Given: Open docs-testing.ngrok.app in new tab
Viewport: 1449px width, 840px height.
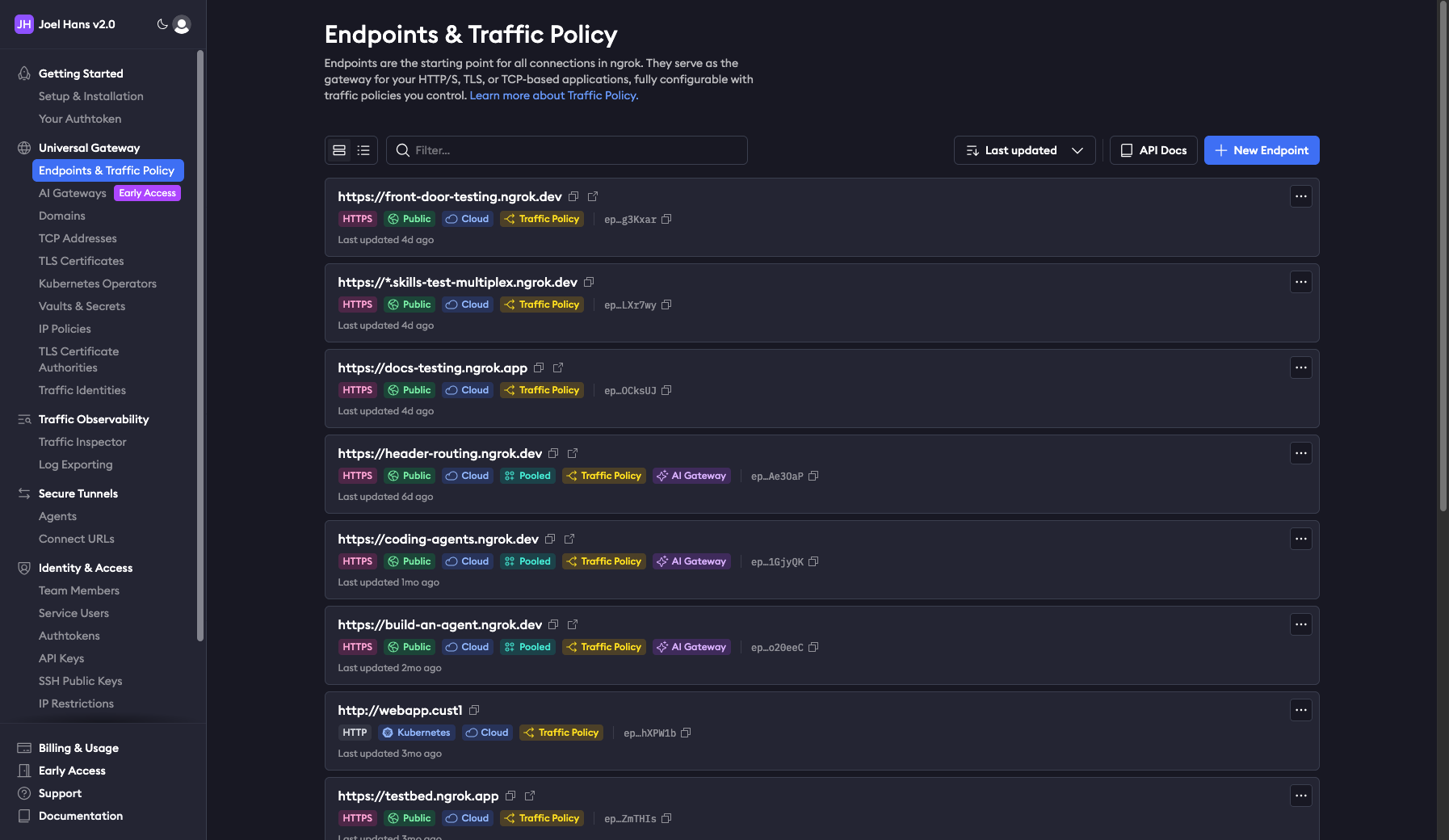Looking at the screenshot, I should coord(558,367).
